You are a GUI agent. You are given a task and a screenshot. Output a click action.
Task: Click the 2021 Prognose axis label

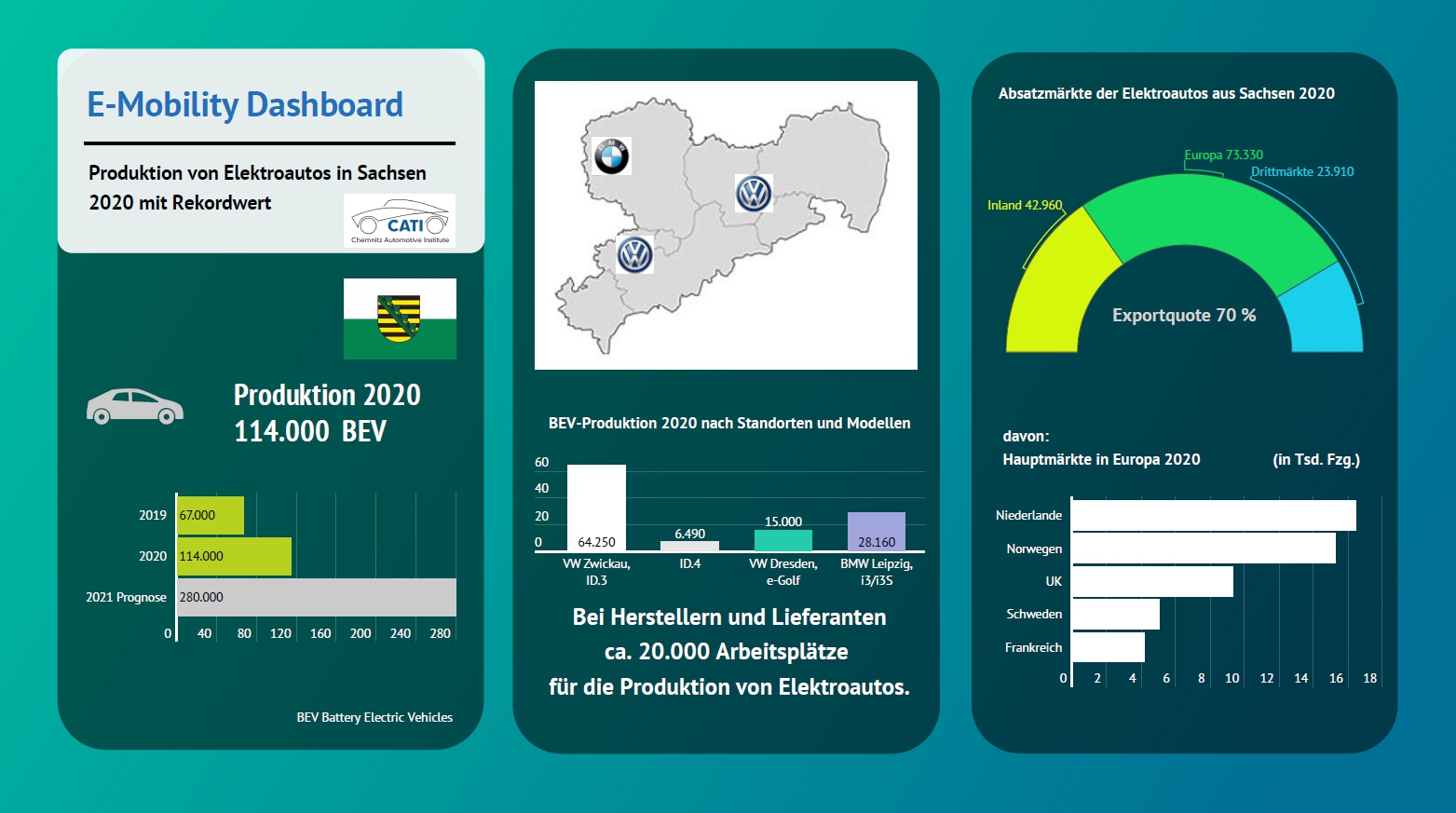(x=126, y=597)
